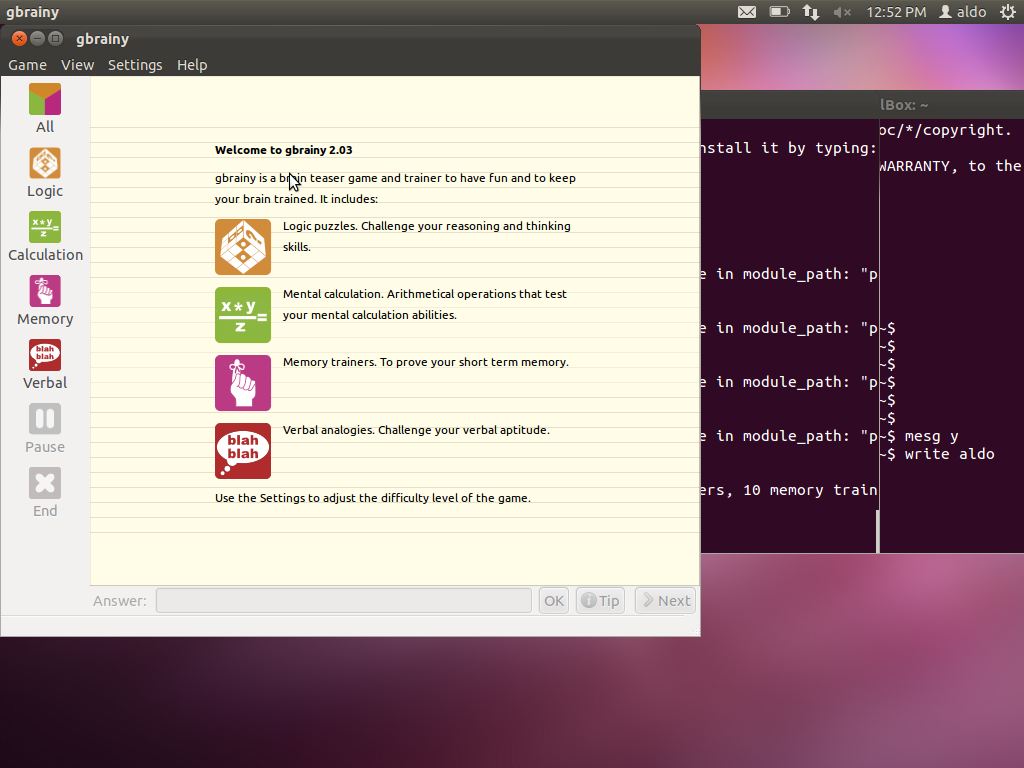This screenshot has width=1024, height=768.
Task: Select the Calculation category icon
Action: [44, 227]
